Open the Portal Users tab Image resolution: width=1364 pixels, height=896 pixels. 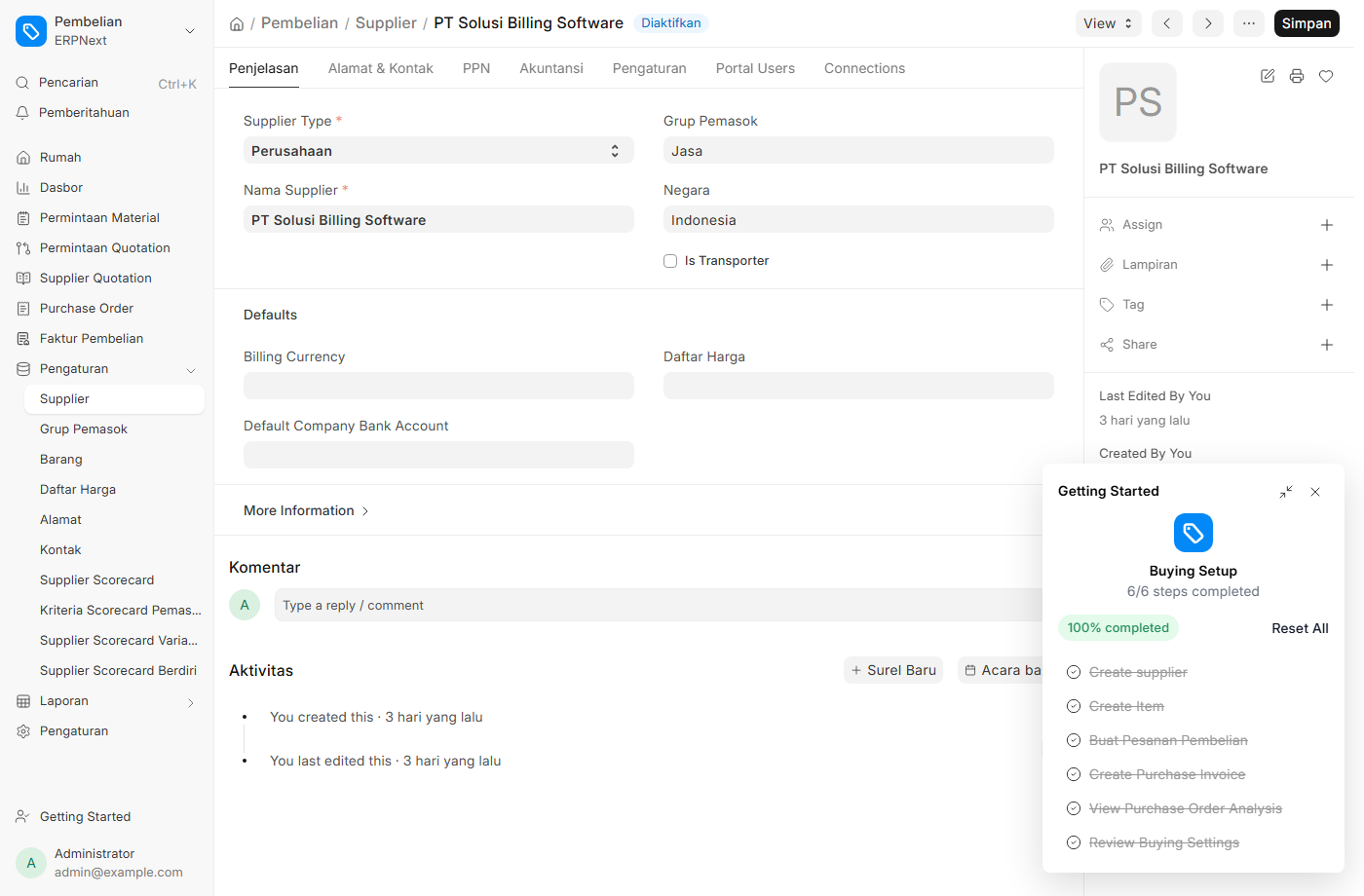click(x=755, y=68)
